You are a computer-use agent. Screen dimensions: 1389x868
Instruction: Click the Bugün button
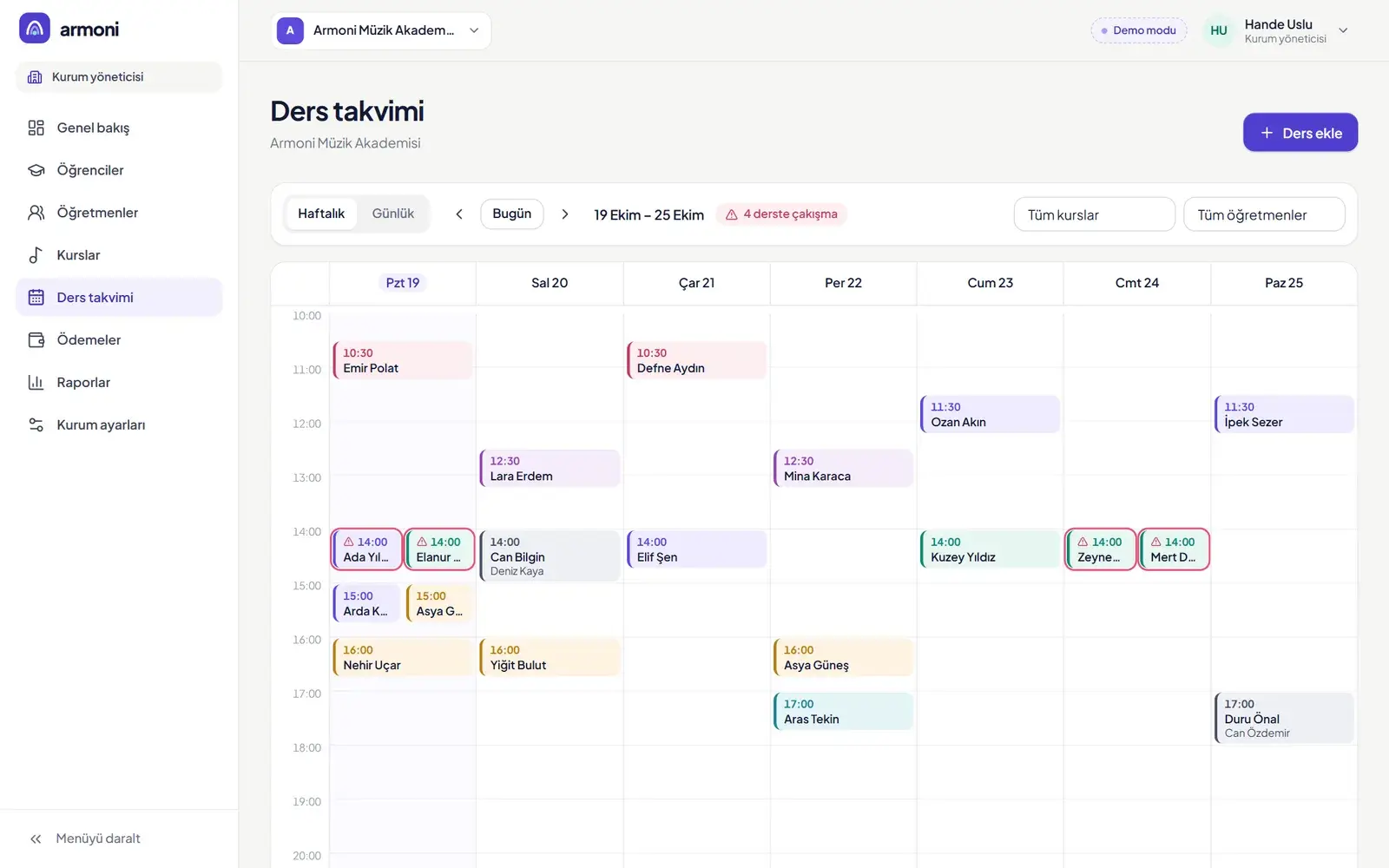tap(512, 214)
